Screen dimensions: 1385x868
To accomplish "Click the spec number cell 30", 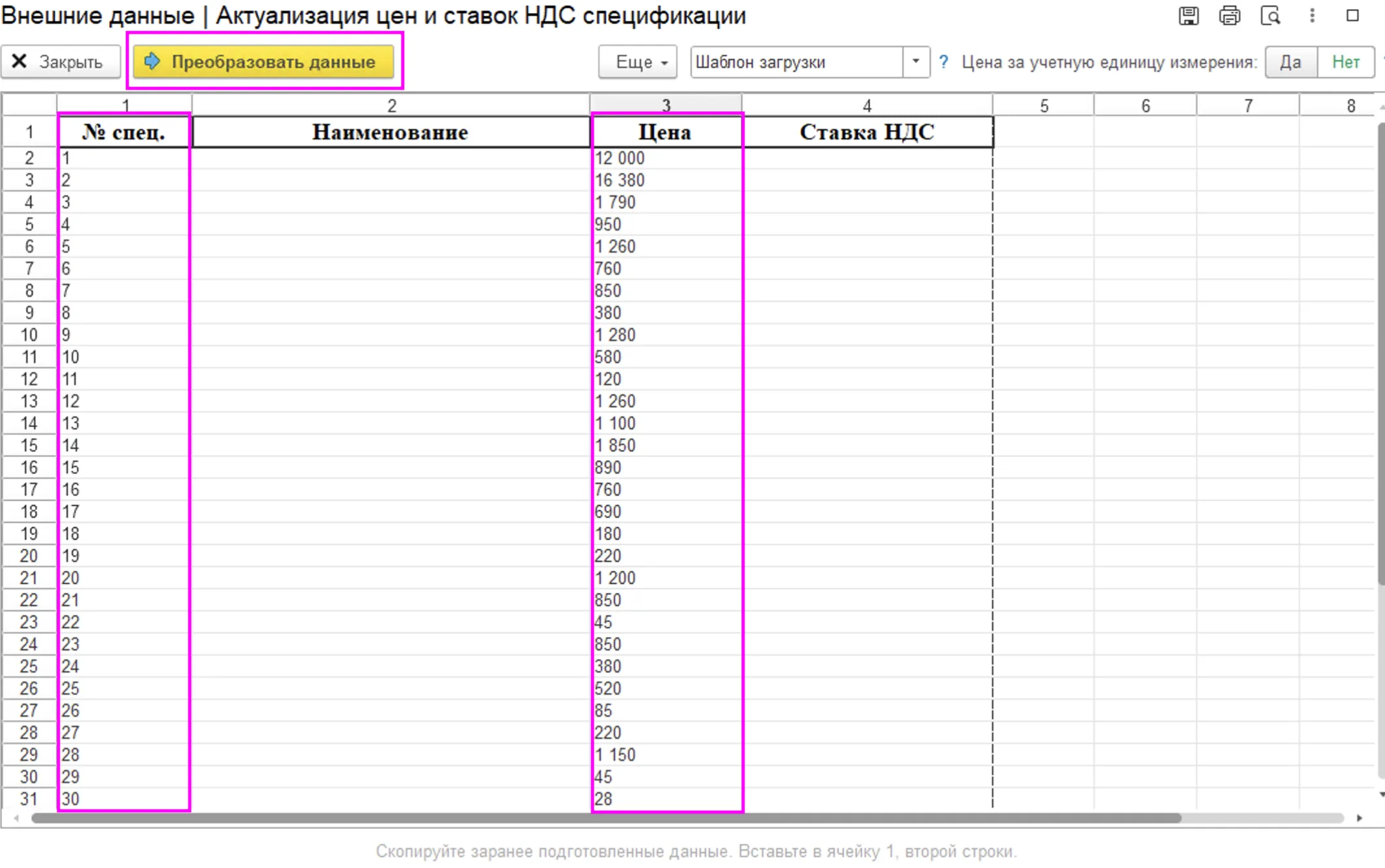I will [x=124, y=798].
